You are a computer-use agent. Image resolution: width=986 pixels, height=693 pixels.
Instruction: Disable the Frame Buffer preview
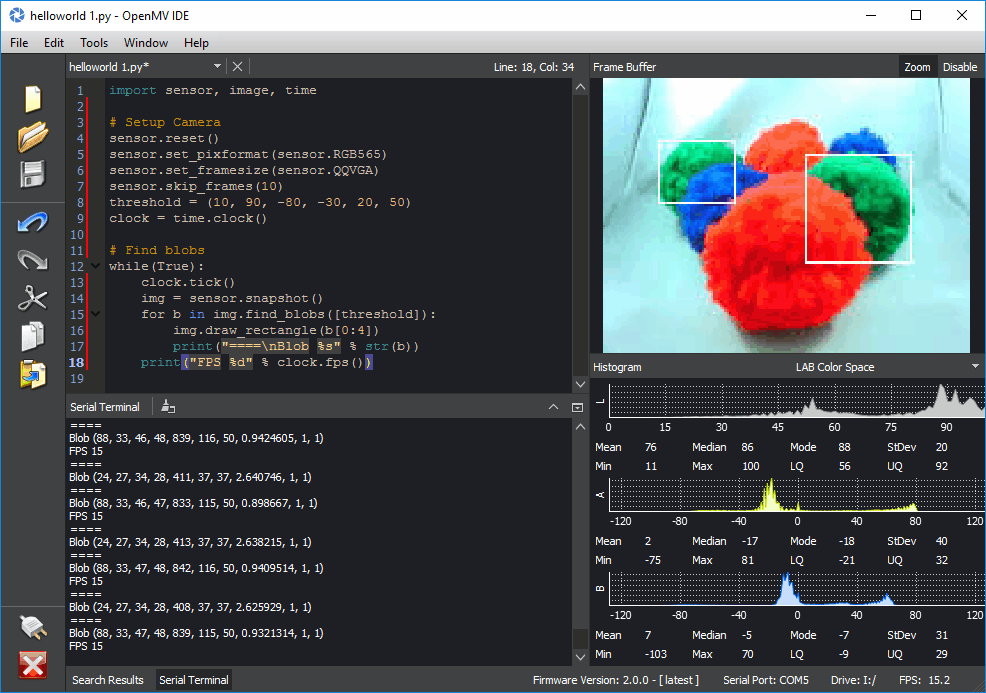(959, 67)
